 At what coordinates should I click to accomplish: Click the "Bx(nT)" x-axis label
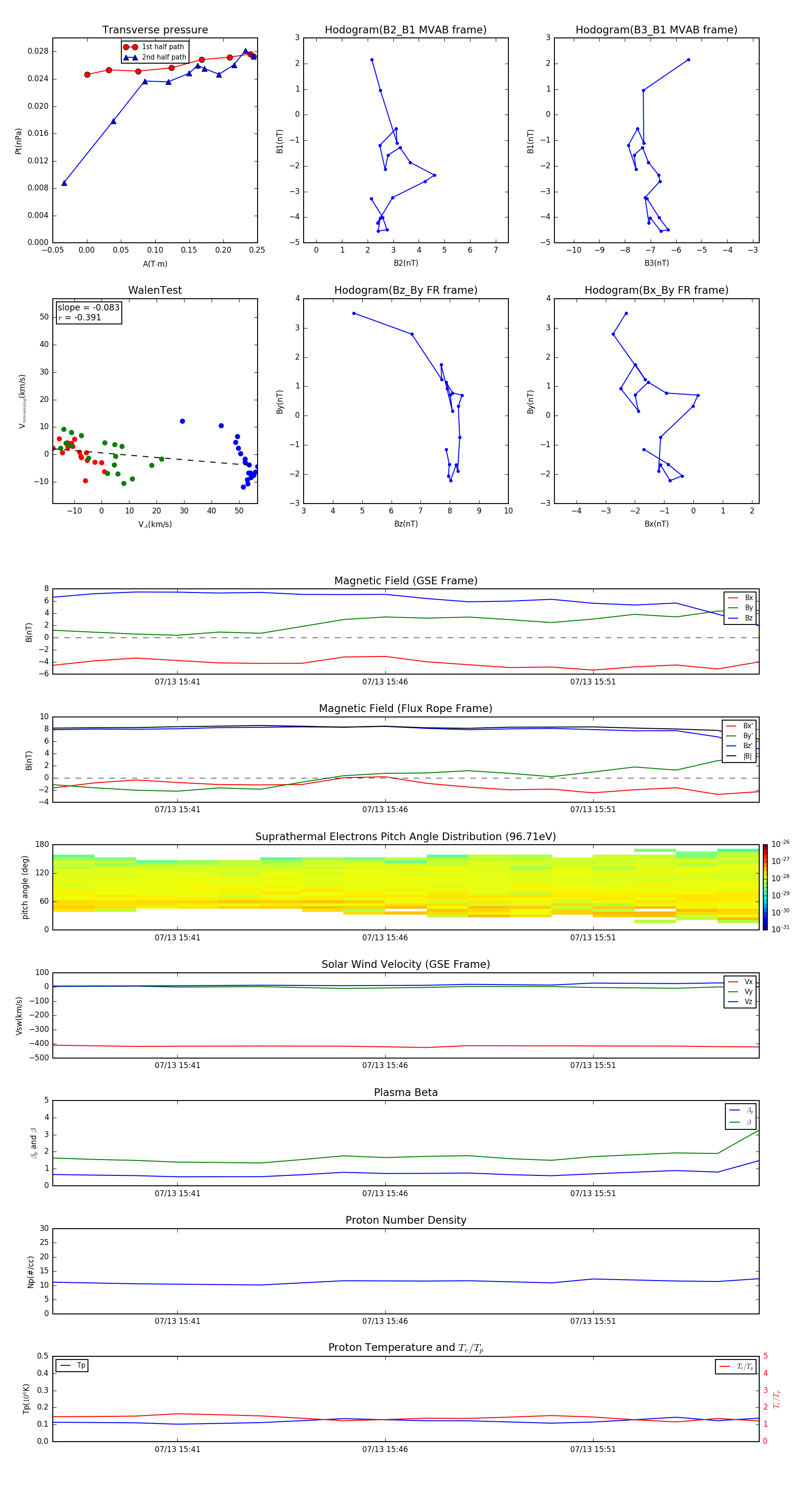(x=656, y=524)
